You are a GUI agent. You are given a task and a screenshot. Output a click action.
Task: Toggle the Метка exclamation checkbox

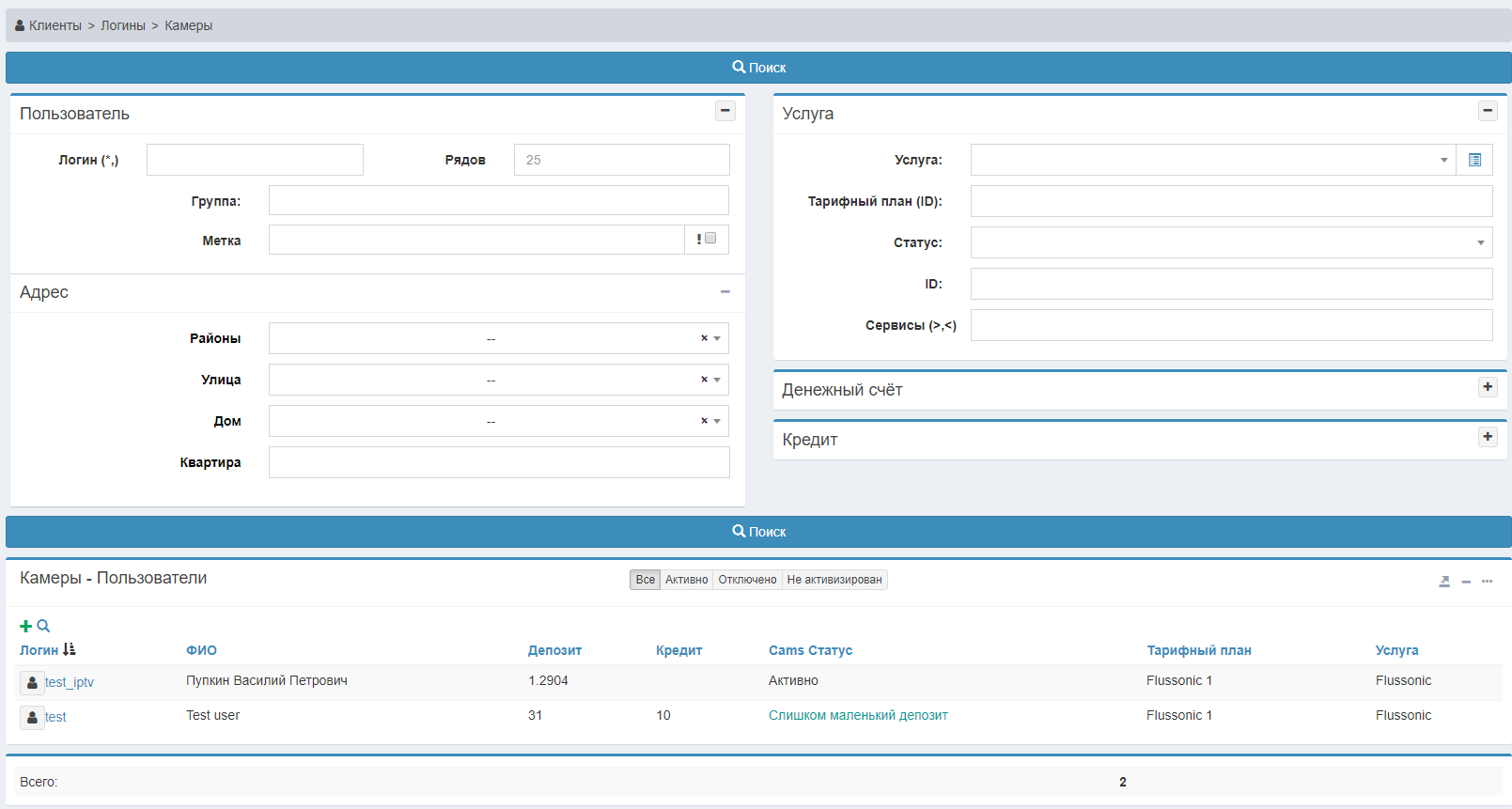[710, 239]
